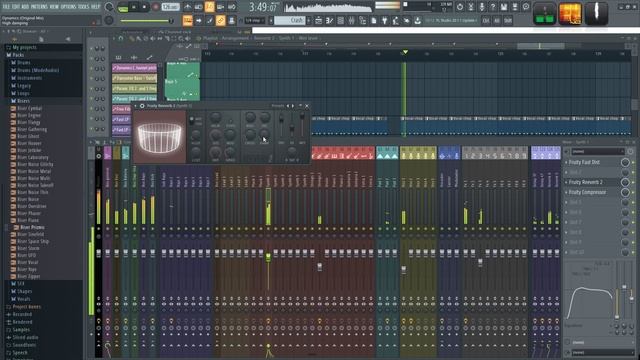Open the green meter plugin thumbnail

(x=544, y=13)
